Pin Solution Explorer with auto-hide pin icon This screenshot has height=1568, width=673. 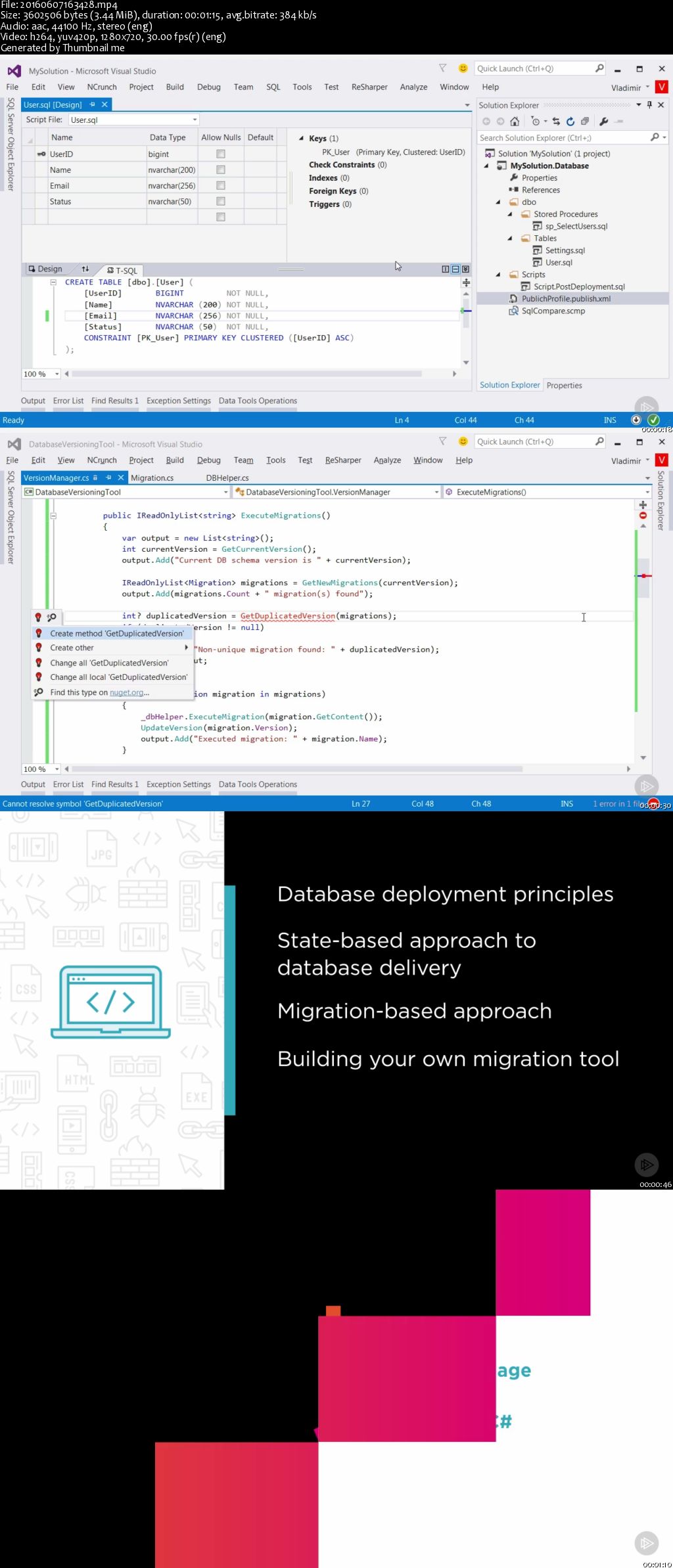coord(649,105)
